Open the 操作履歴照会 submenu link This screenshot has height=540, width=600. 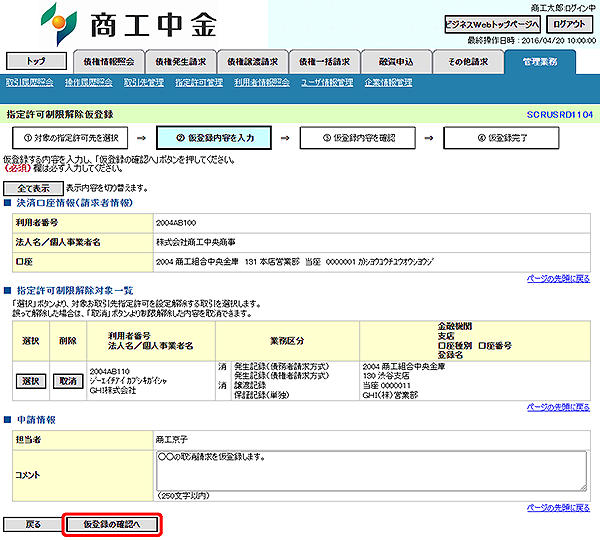click(89, 83)
